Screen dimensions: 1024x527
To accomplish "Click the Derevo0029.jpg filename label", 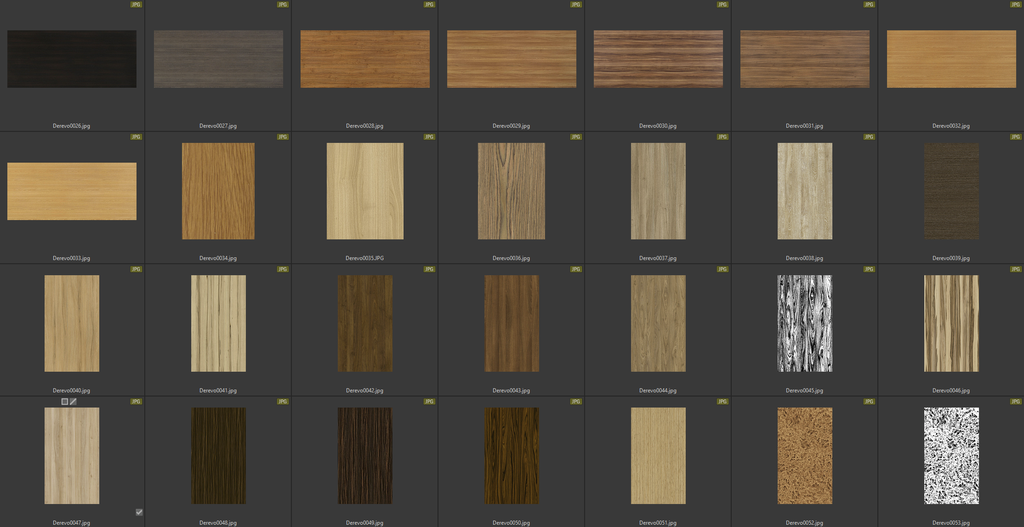I will (x=511, y=126).
